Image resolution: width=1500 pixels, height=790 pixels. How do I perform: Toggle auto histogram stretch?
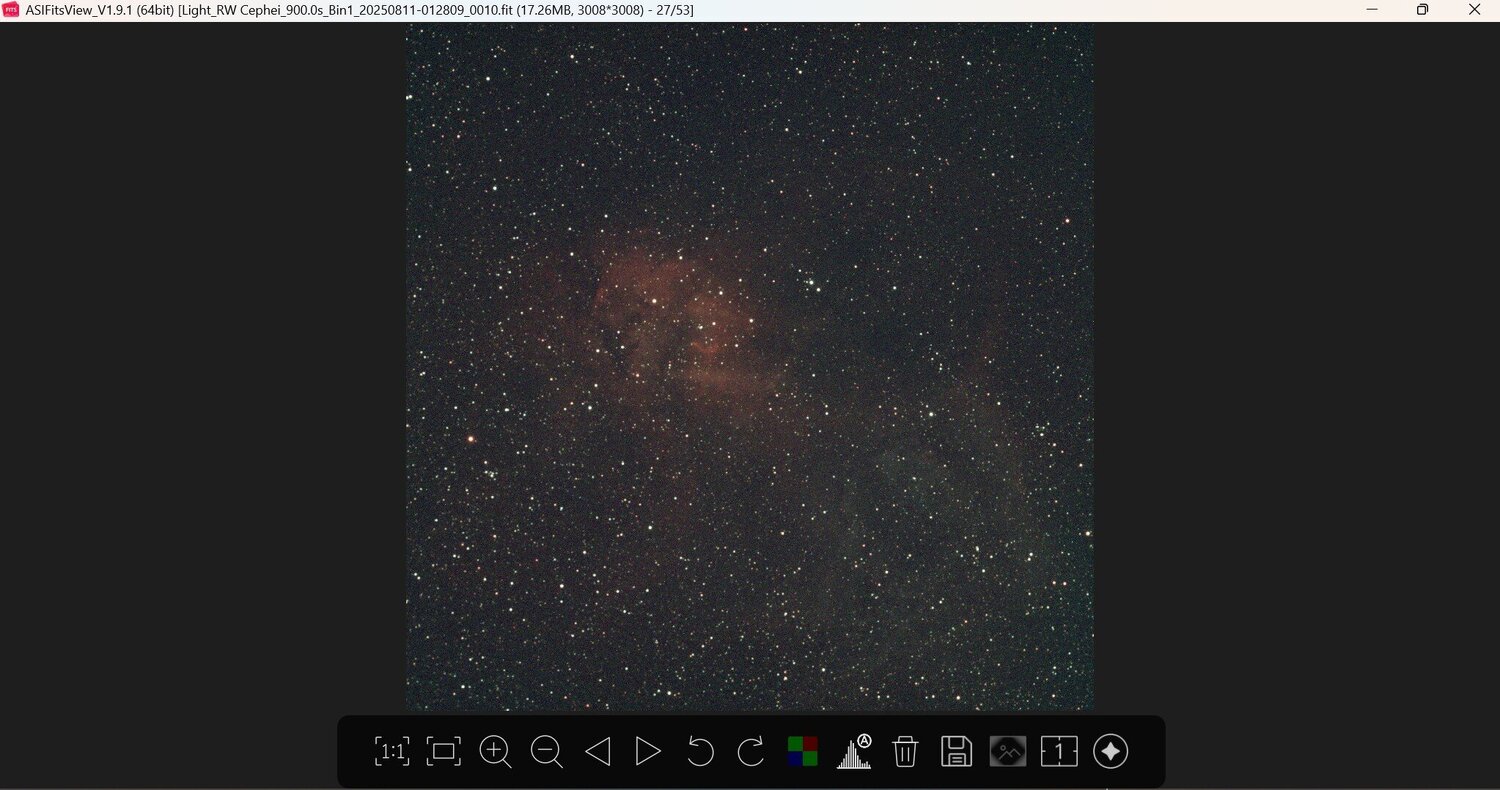point(854,751)
